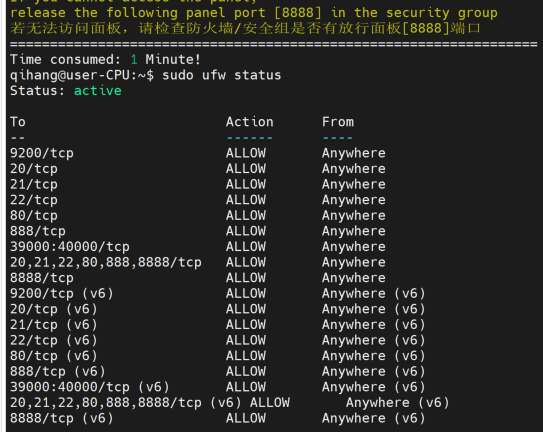Viewport: 543px width, 432px height.
Task: Click the 39000:40000/tcp (v6) rule text
Action: [90, 387]
